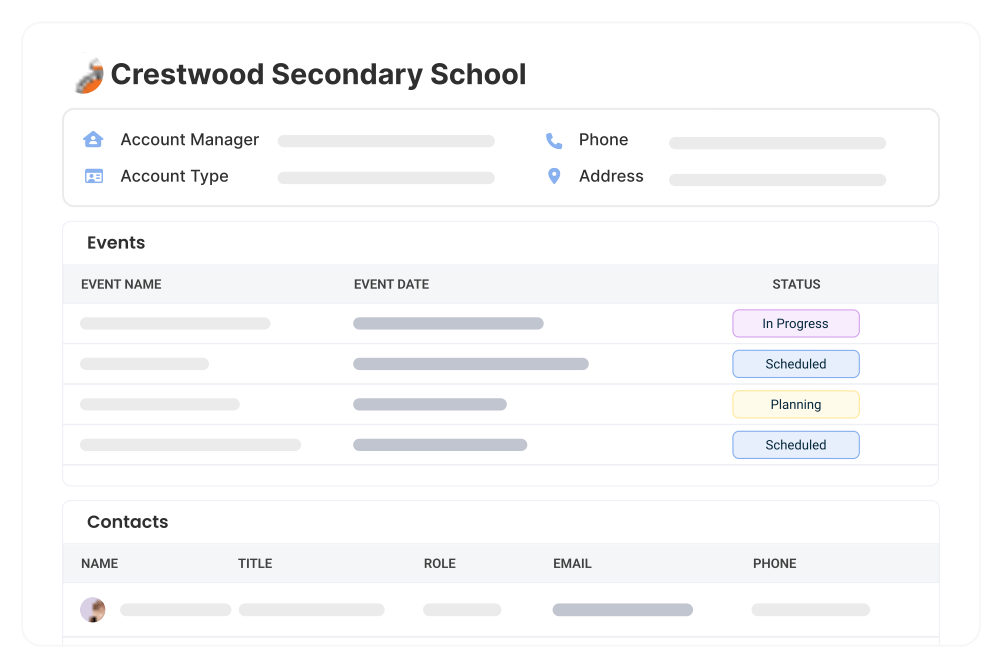Screen dimensions: 1002x668
Task: Click the Address pin next to Address label
Action: pos(554,176)
